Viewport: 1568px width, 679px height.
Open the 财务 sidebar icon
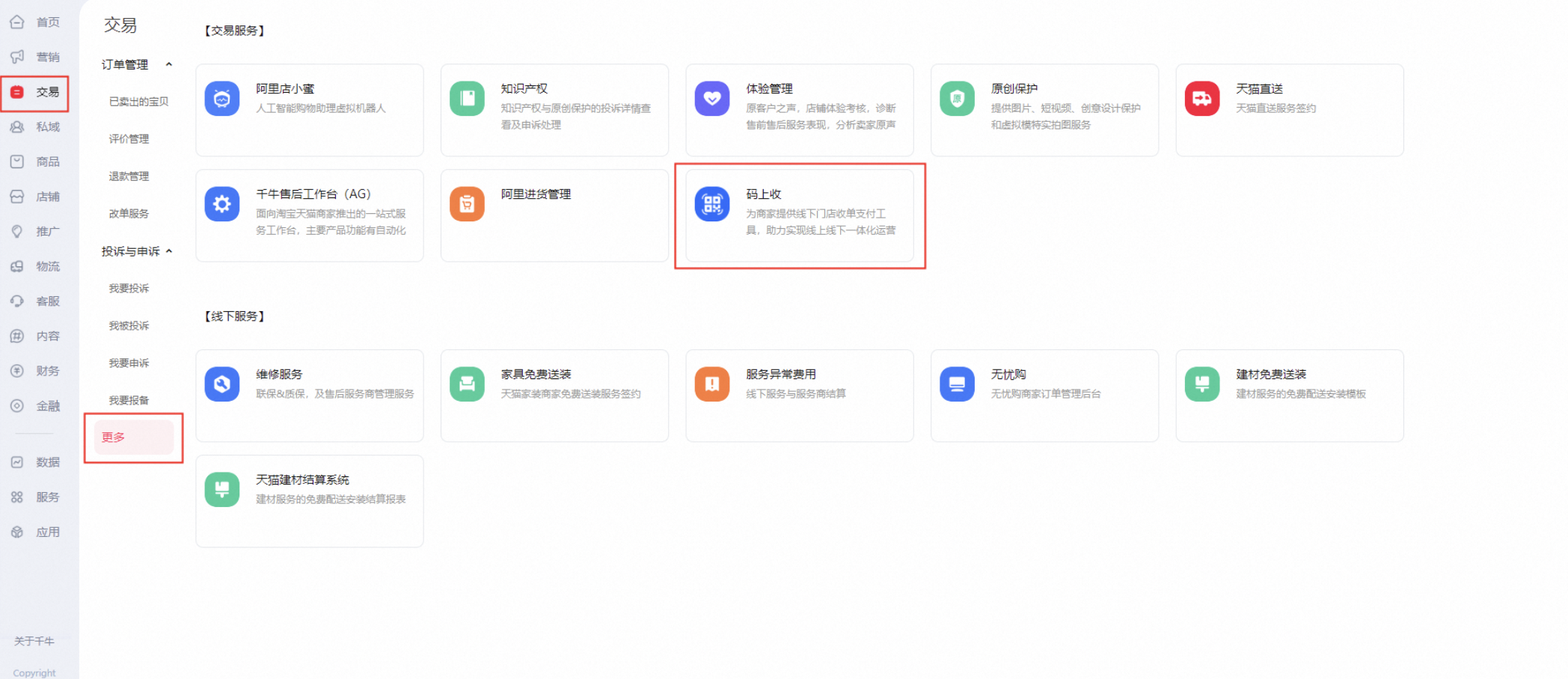[x=16, y=370]
